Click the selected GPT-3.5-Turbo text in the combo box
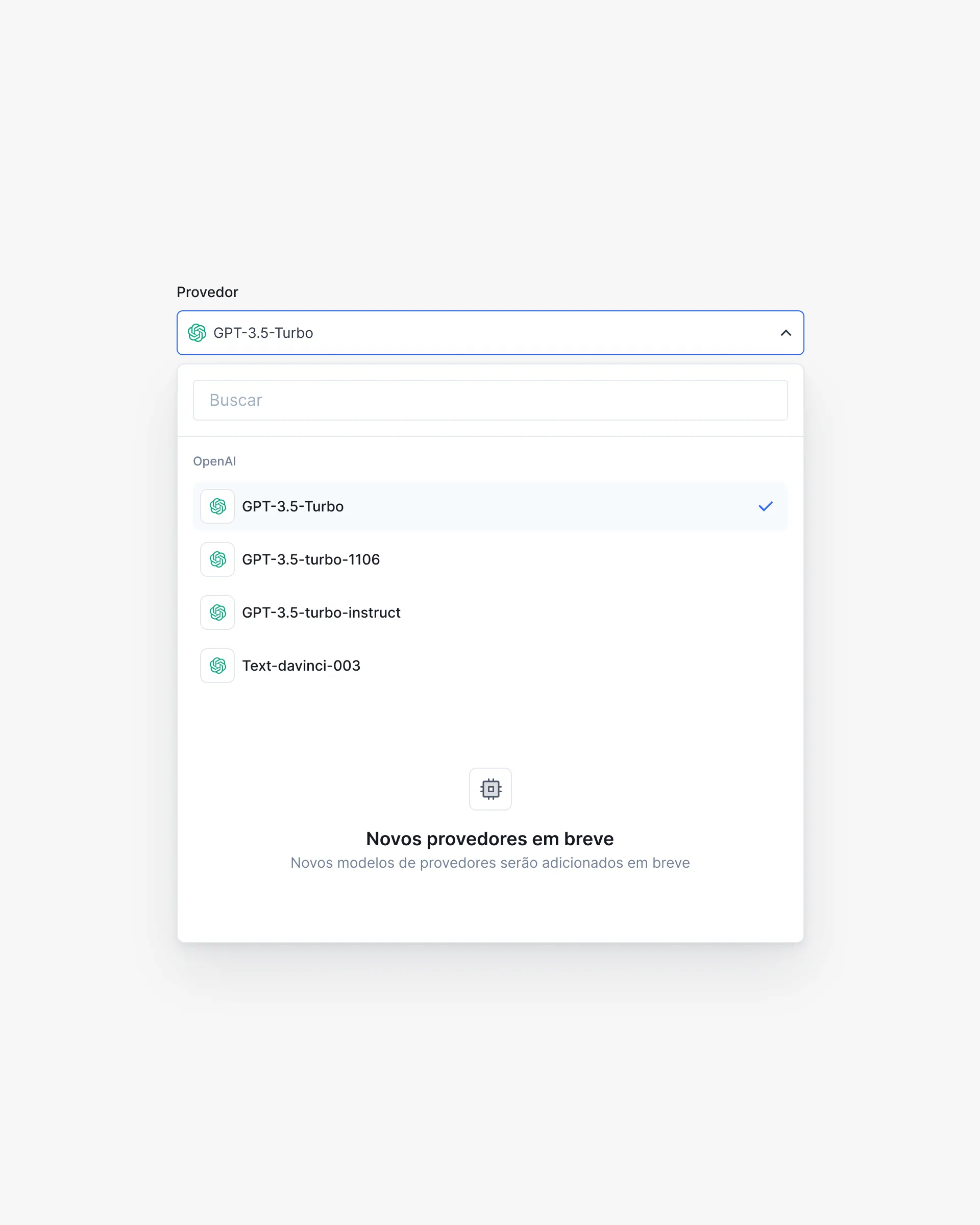Screen dimensions: 980x1225 point(263,333)
